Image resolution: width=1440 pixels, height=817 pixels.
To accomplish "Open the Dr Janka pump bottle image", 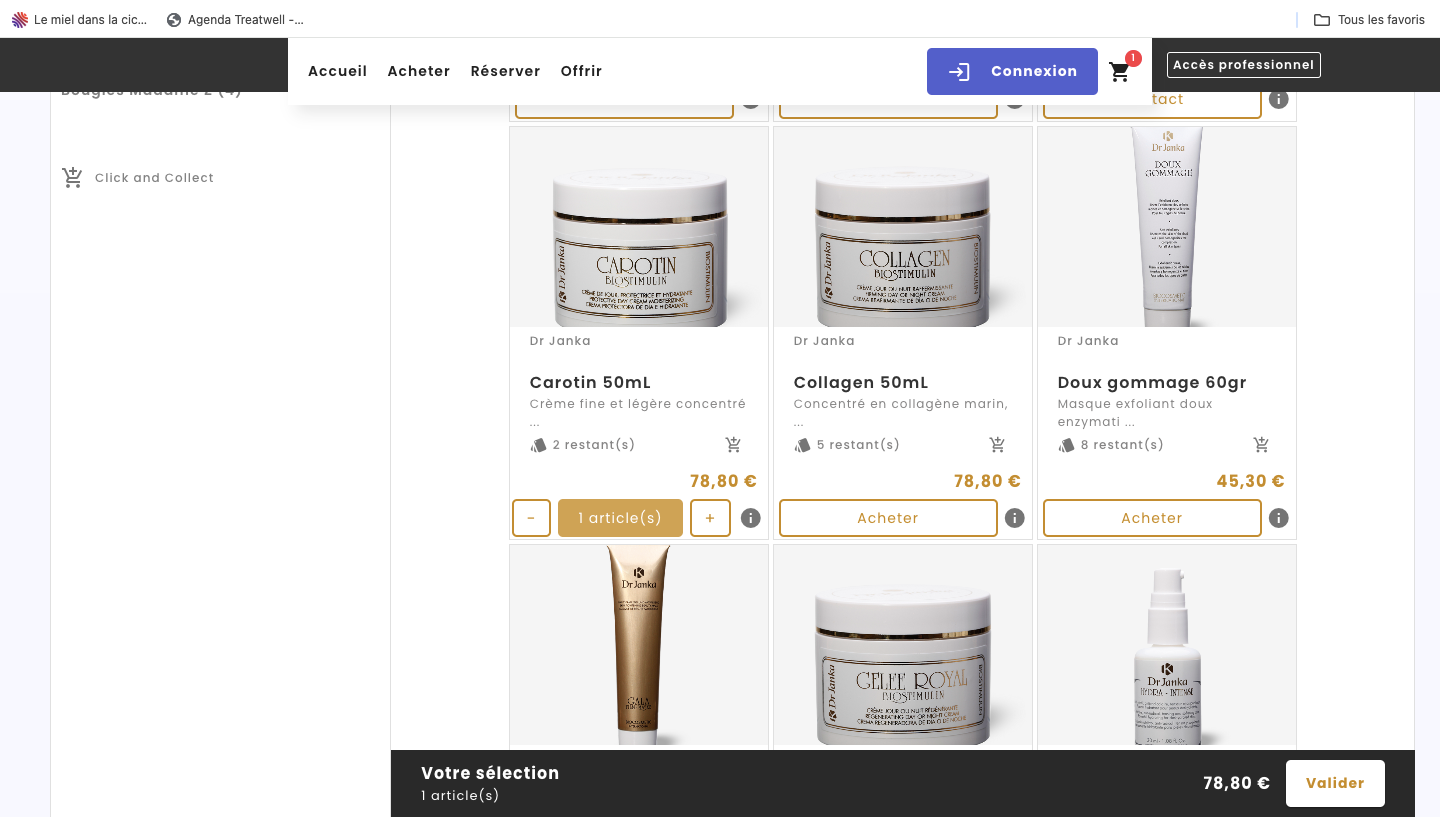I will click(1167, 645).
